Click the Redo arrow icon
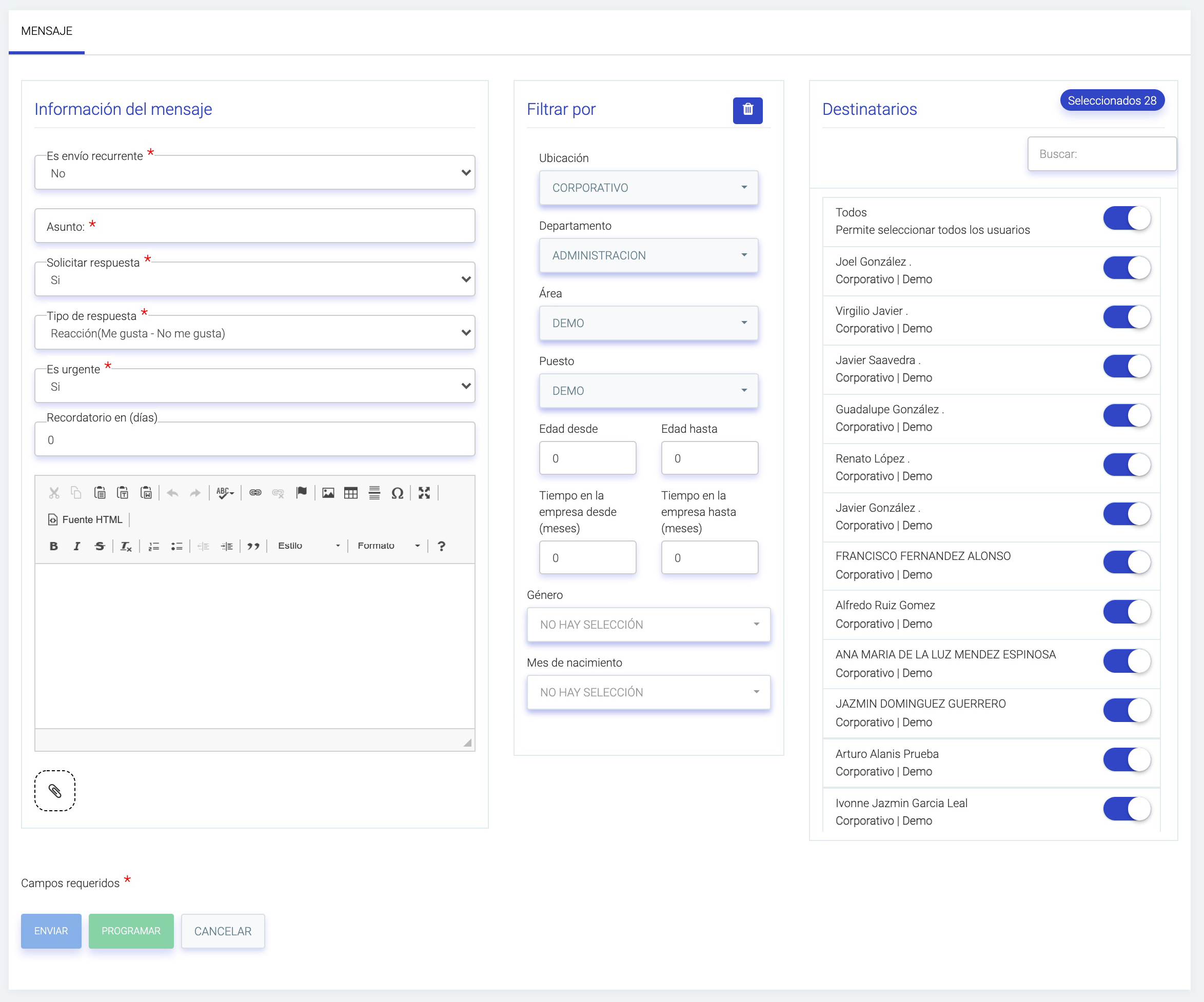1204x1002 pixels. coord(195,493)
